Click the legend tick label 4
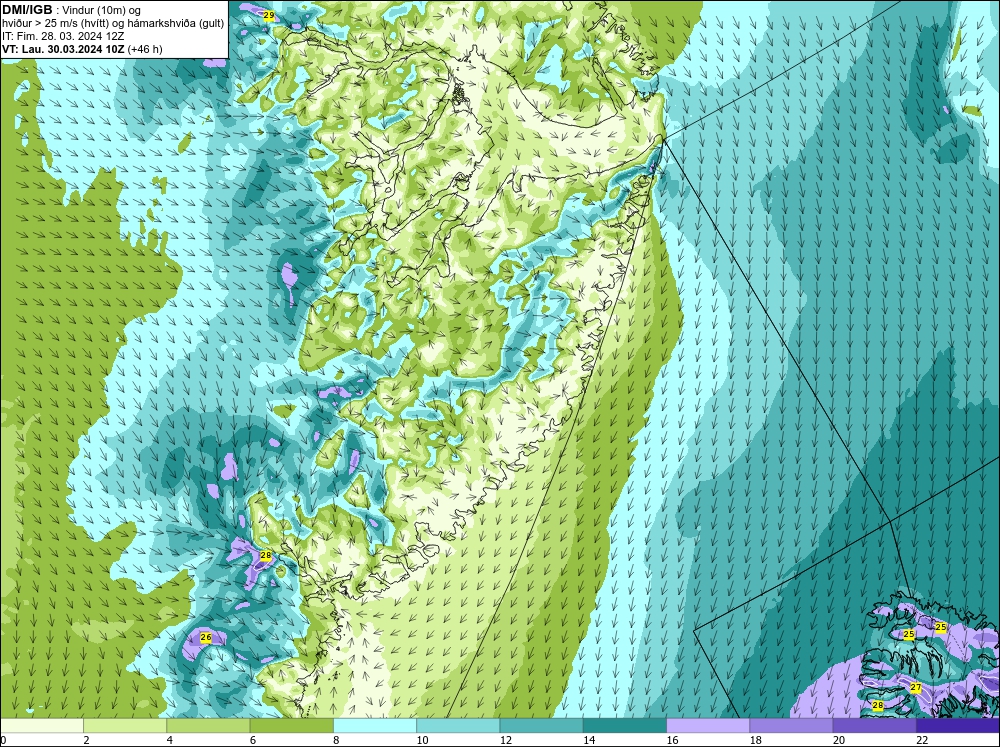Viewport: 1000px width, 747px height. click(x=170, y=740)
